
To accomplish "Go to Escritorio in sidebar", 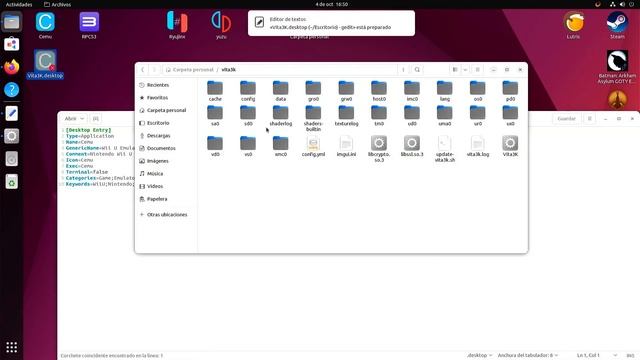I will coord(166,123).
